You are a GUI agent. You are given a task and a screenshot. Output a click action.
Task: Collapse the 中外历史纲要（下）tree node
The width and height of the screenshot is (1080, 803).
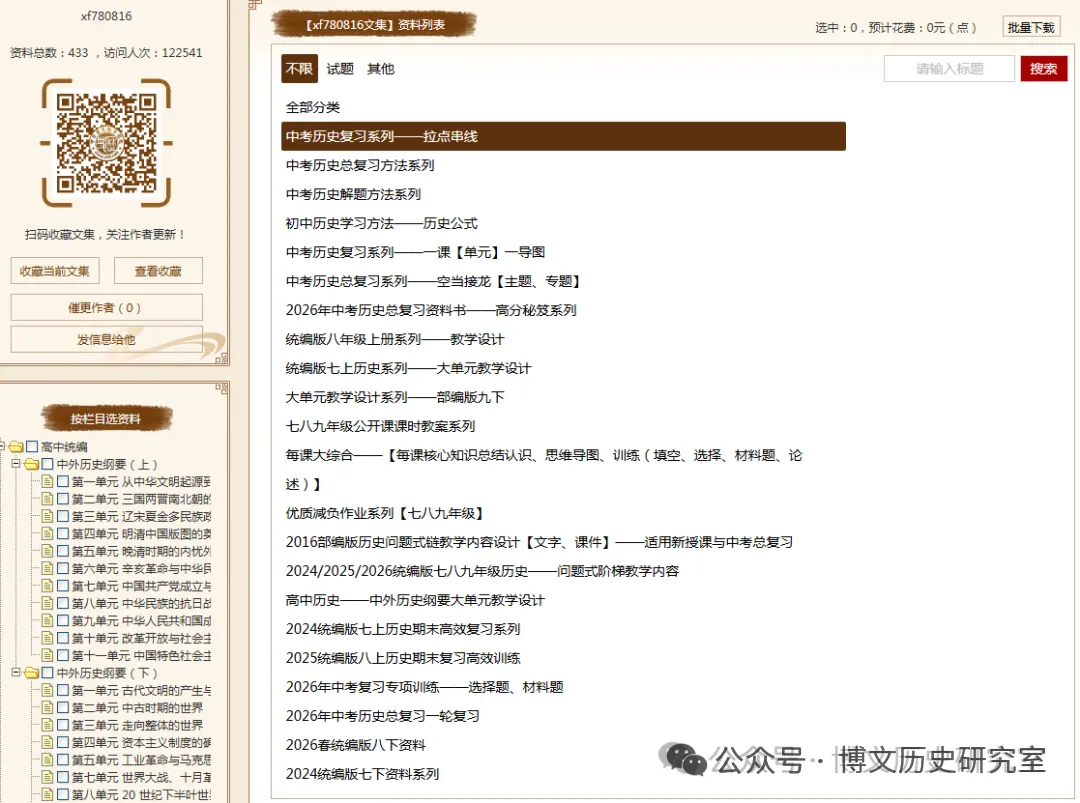click(16, 673)
